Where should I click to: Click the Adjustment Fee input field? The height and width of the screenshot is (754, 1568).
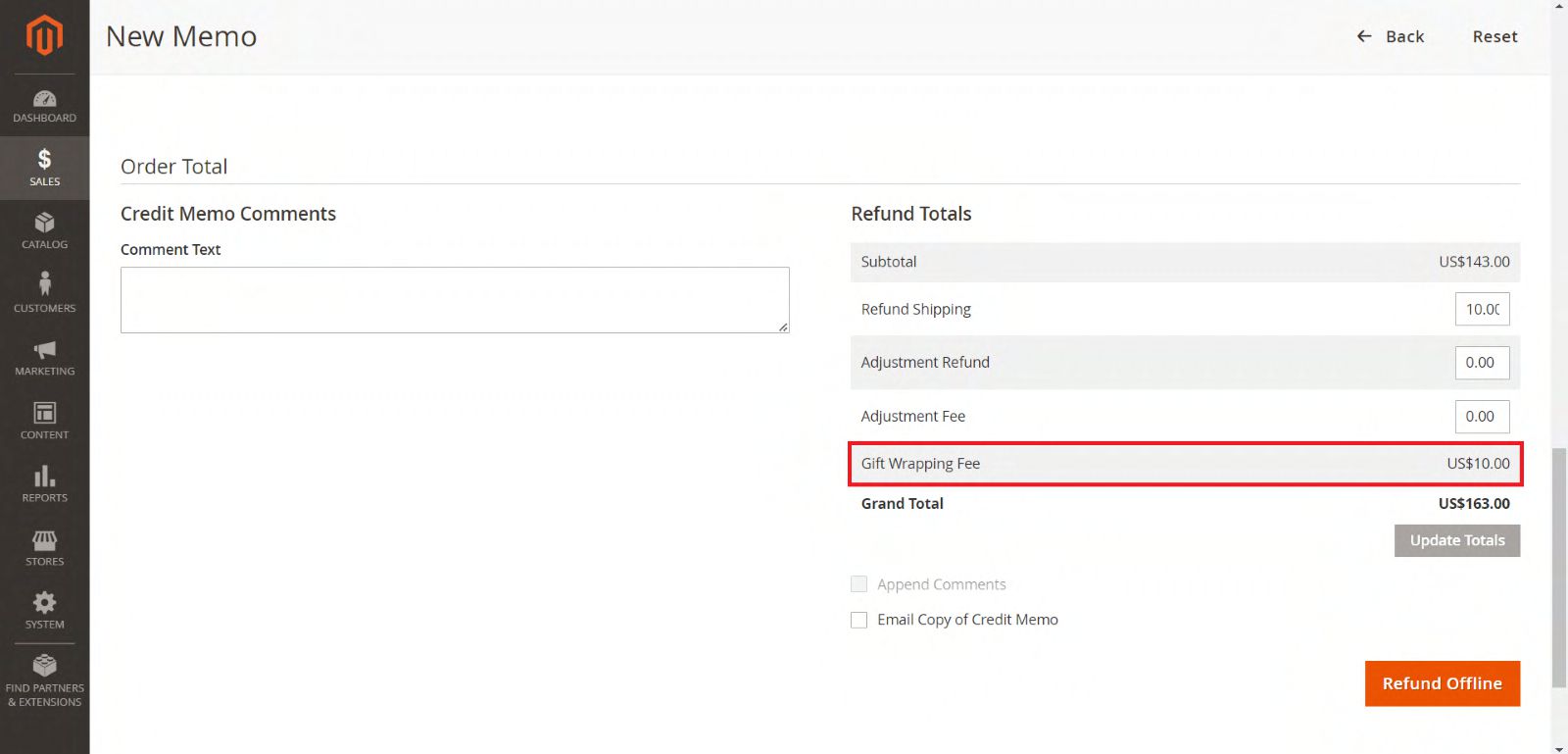click(1482, 417)
